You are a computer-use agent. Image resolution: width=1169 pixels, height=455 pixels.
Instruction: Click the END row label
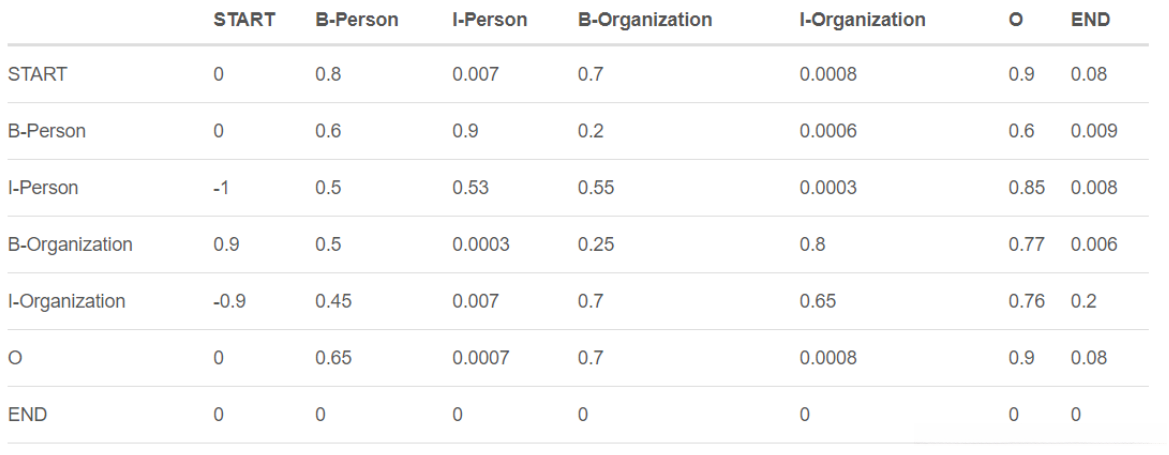[27, 414]
